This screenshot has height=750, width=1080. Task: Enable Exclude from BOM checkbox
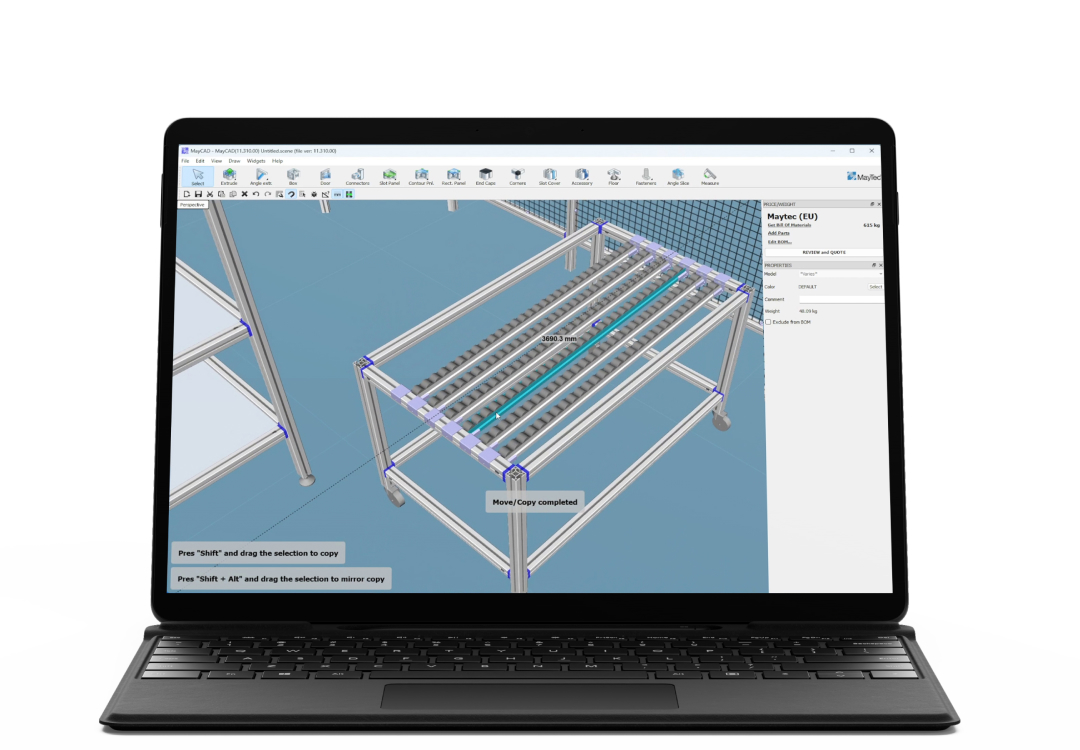point(768,322)
